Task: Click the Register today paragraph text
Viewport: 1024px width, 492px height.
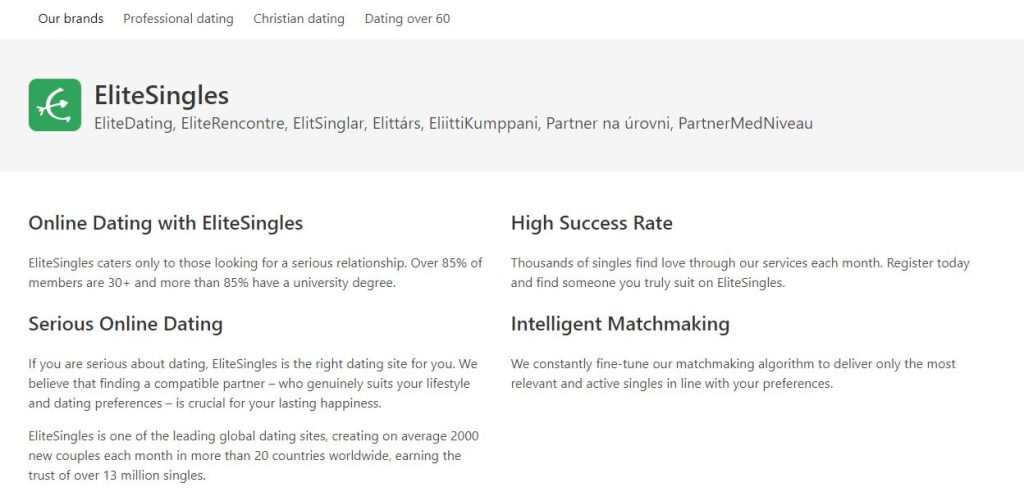Action: click(x=740, y=273)
